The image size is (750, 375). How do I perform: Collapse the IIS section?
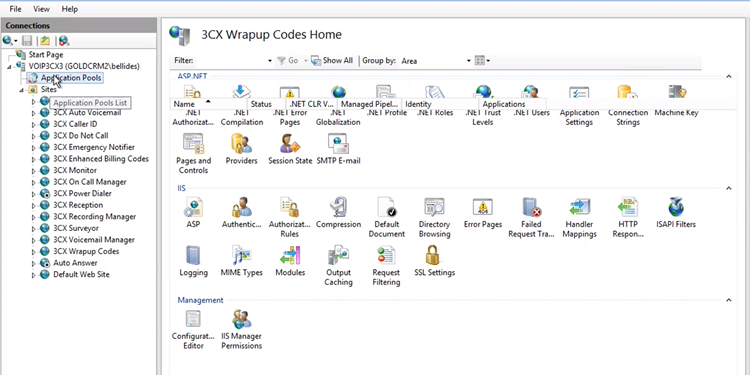[728, 188]
